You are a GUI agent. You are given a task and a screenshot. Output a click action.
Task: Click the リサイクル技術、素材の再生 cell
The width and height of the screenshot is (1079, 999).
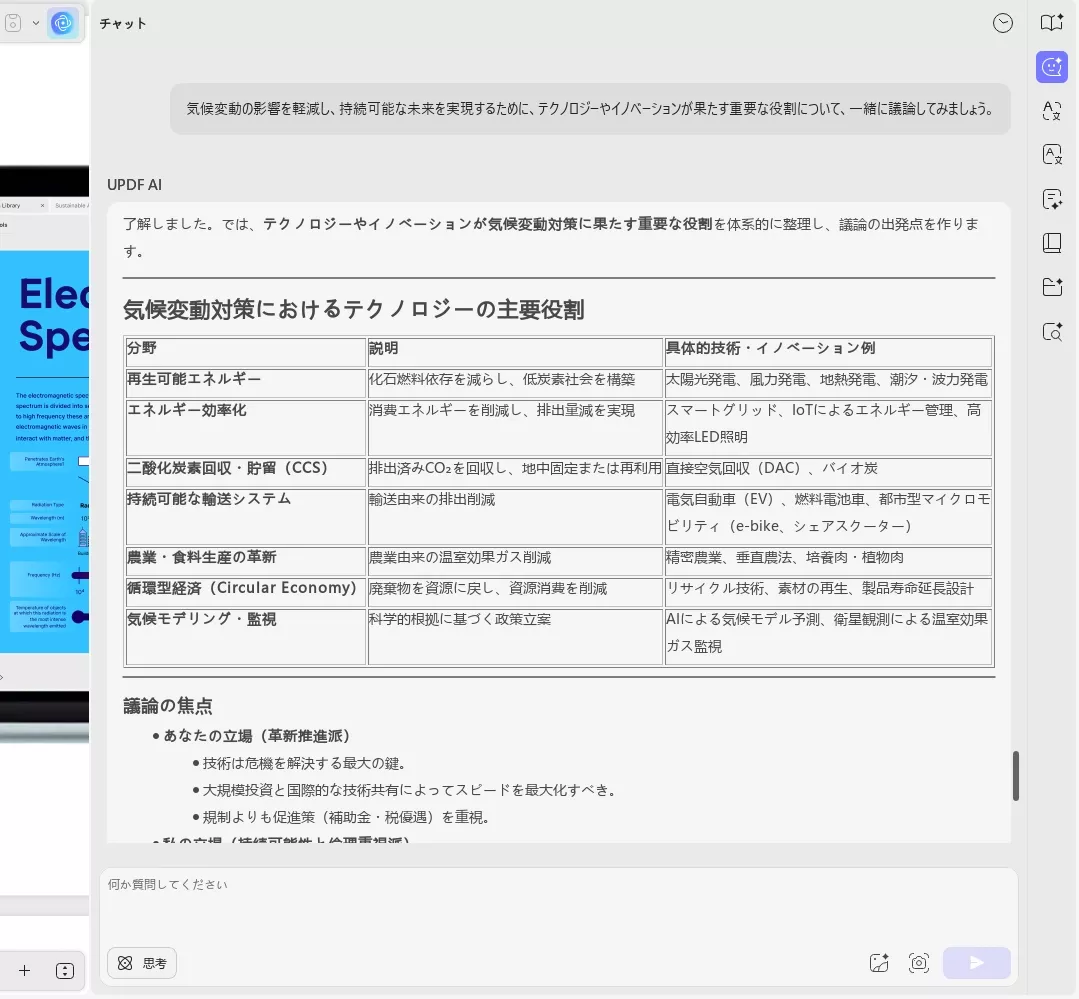coord(828,592)
